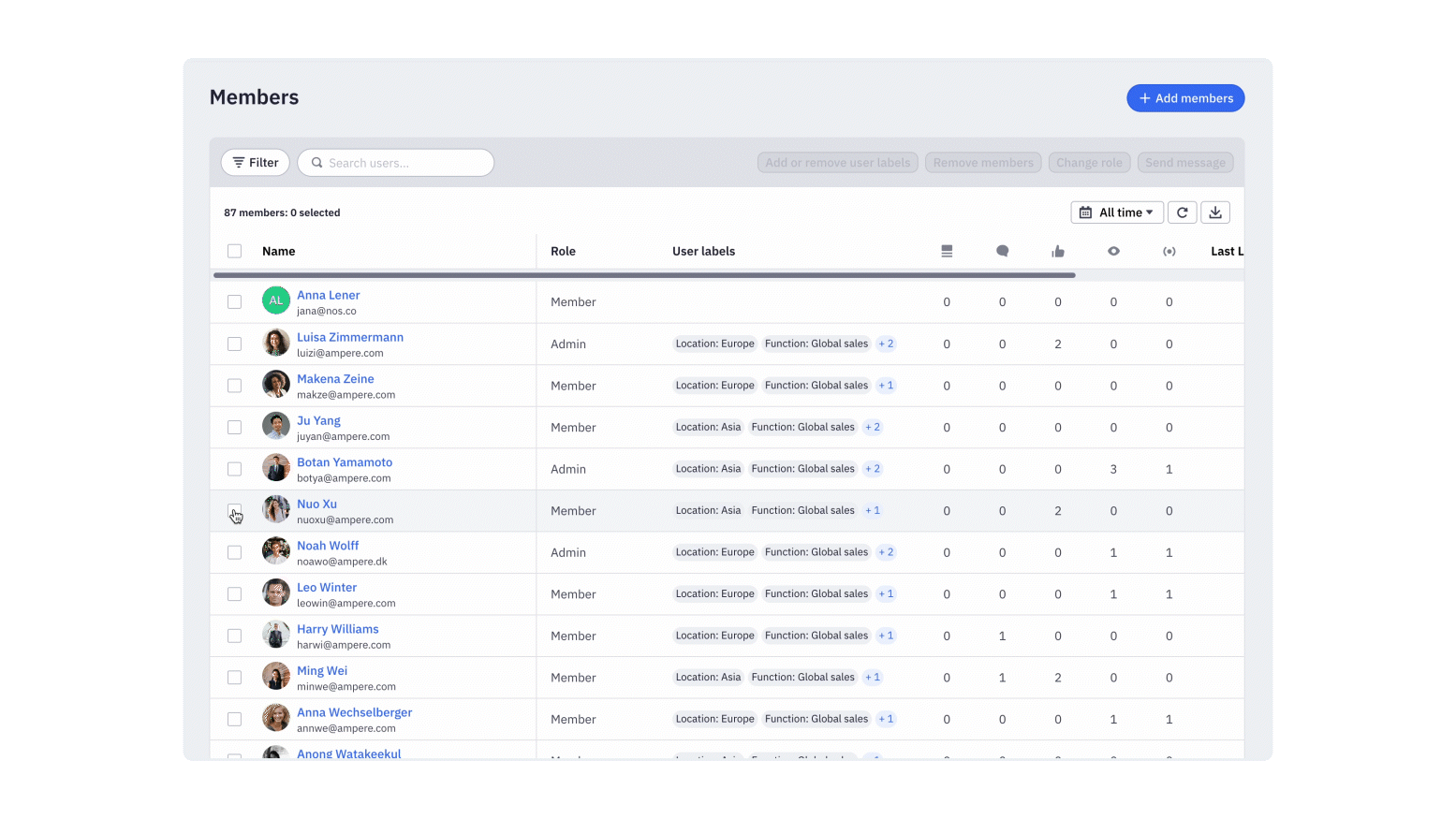Sort table by Name column header
Image resolution: width=1456 pixels, height=819 pixels.
279,251
